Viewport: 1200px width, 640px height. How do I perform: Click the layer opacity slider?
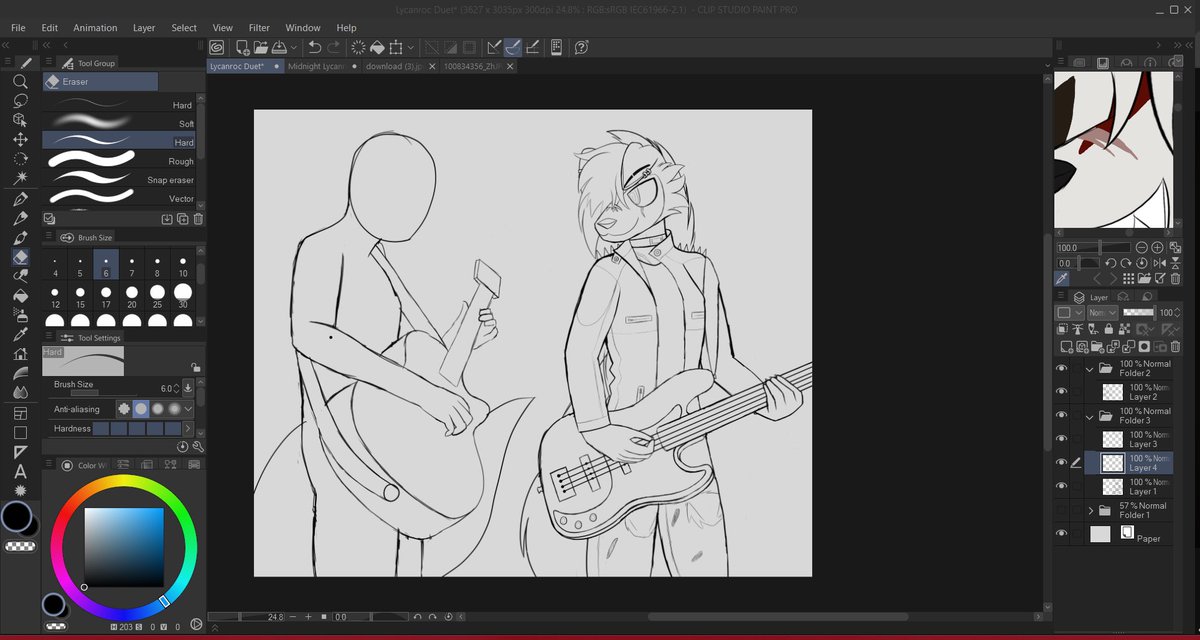pos(1139,313)
